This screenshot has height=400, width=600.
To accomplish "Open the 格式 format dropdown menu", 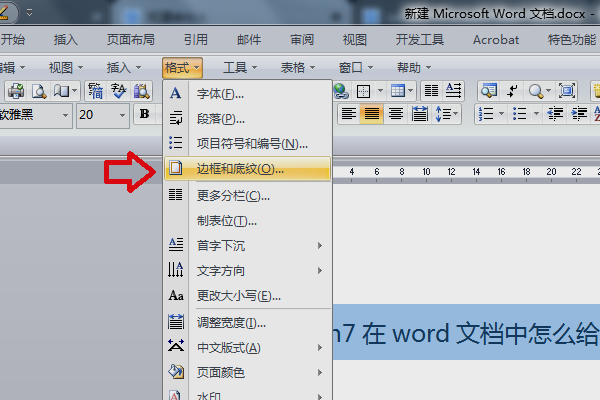I will (x=182, y=68).
